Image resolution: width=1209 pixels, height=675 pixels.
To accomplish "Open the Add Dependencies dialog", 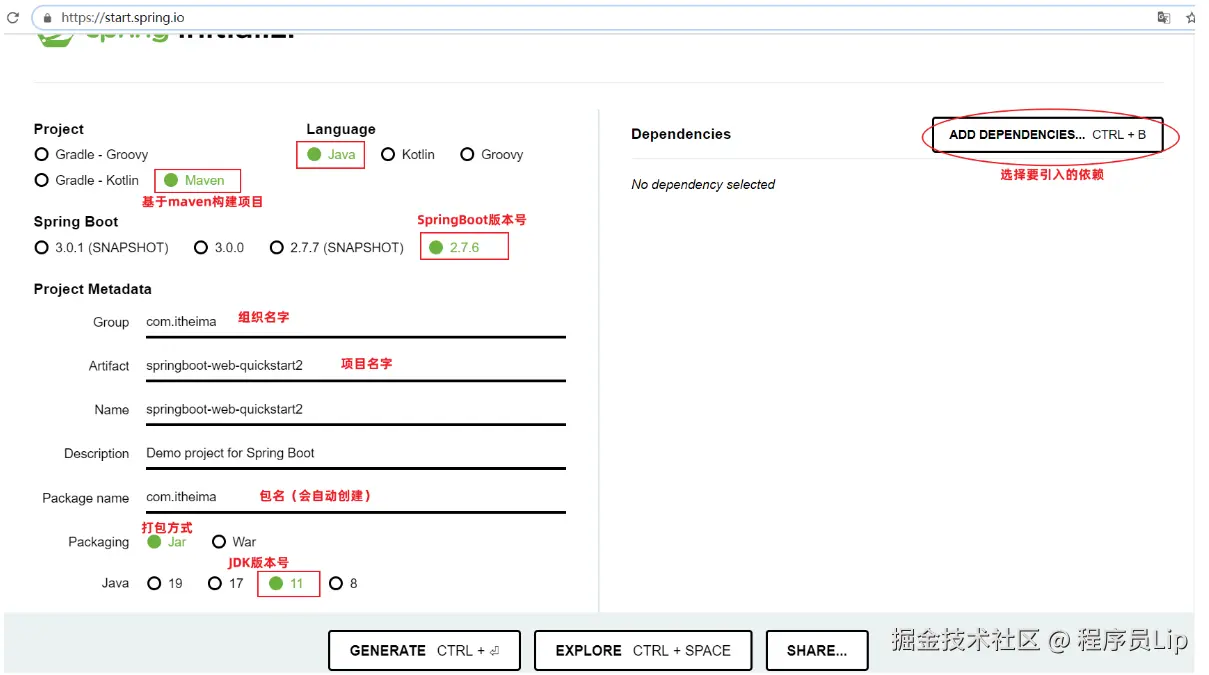I will coord(1047,134).
